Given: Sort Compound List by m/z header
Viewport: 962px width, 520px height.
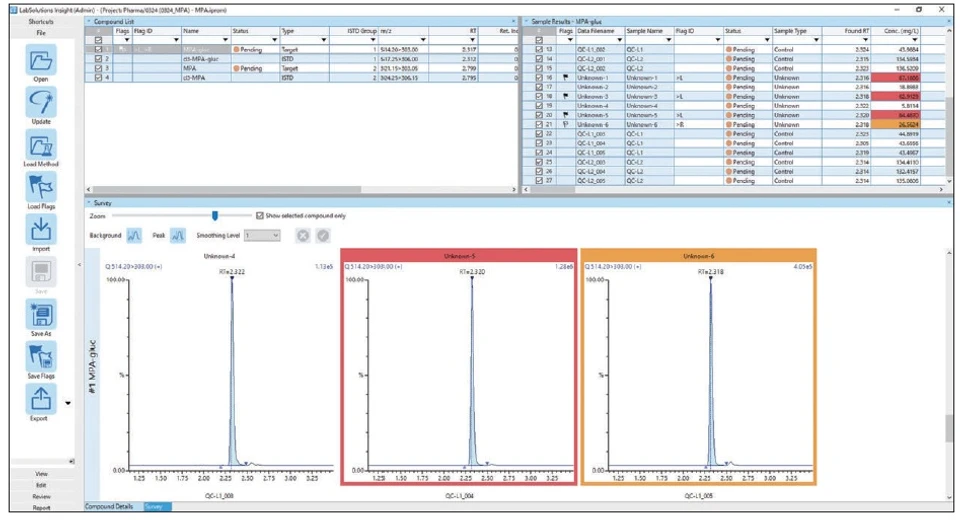Looking at the screenshot, I should coord(403,31).
